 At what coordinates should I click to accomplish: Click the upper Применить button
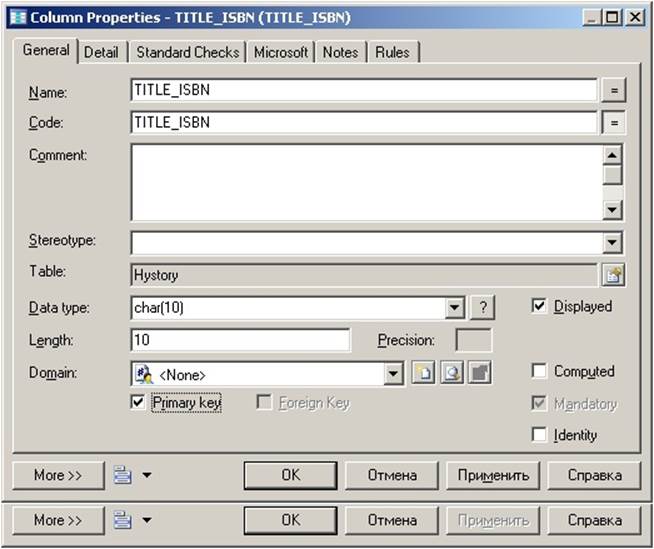pyautogui.click(x=493, y=475)
